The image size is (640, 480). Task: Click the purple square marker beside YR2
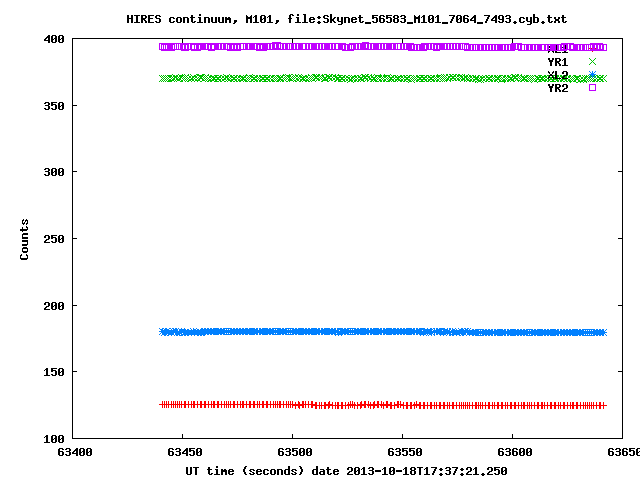[x=592, y=88]
